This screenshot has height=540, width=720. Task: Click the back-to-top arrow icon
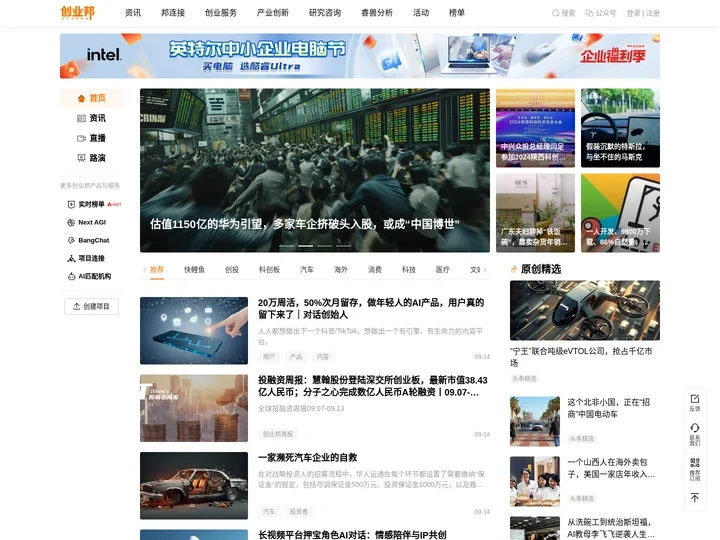pyautogui.click(x=695, y=498)
